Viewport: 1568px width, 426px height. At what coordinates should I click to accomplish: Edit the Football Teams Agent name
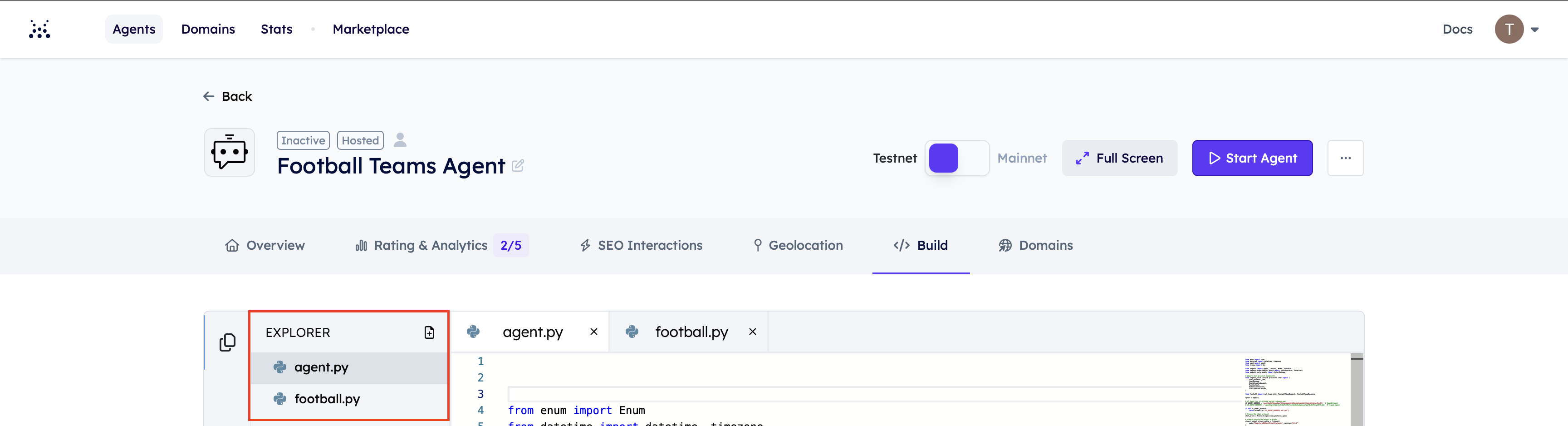pos(518,166)
